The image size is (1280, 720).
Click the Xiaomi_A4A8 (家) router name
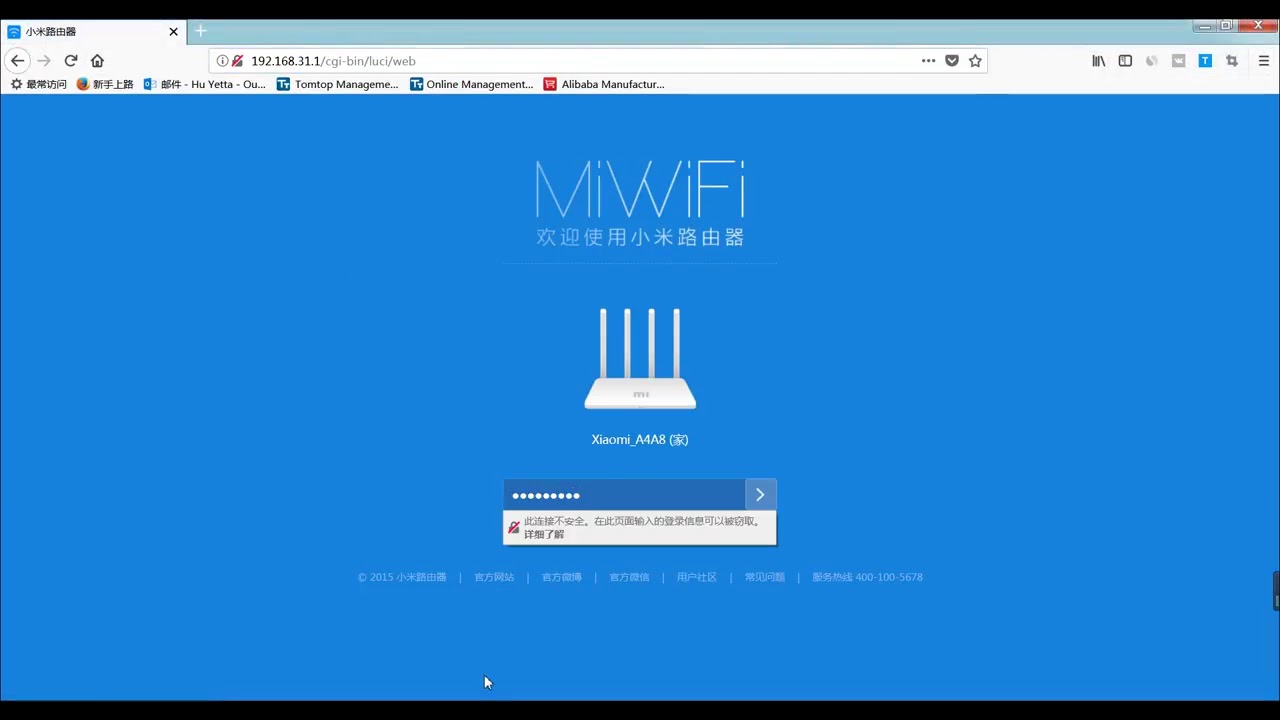(x=640, y=440)
